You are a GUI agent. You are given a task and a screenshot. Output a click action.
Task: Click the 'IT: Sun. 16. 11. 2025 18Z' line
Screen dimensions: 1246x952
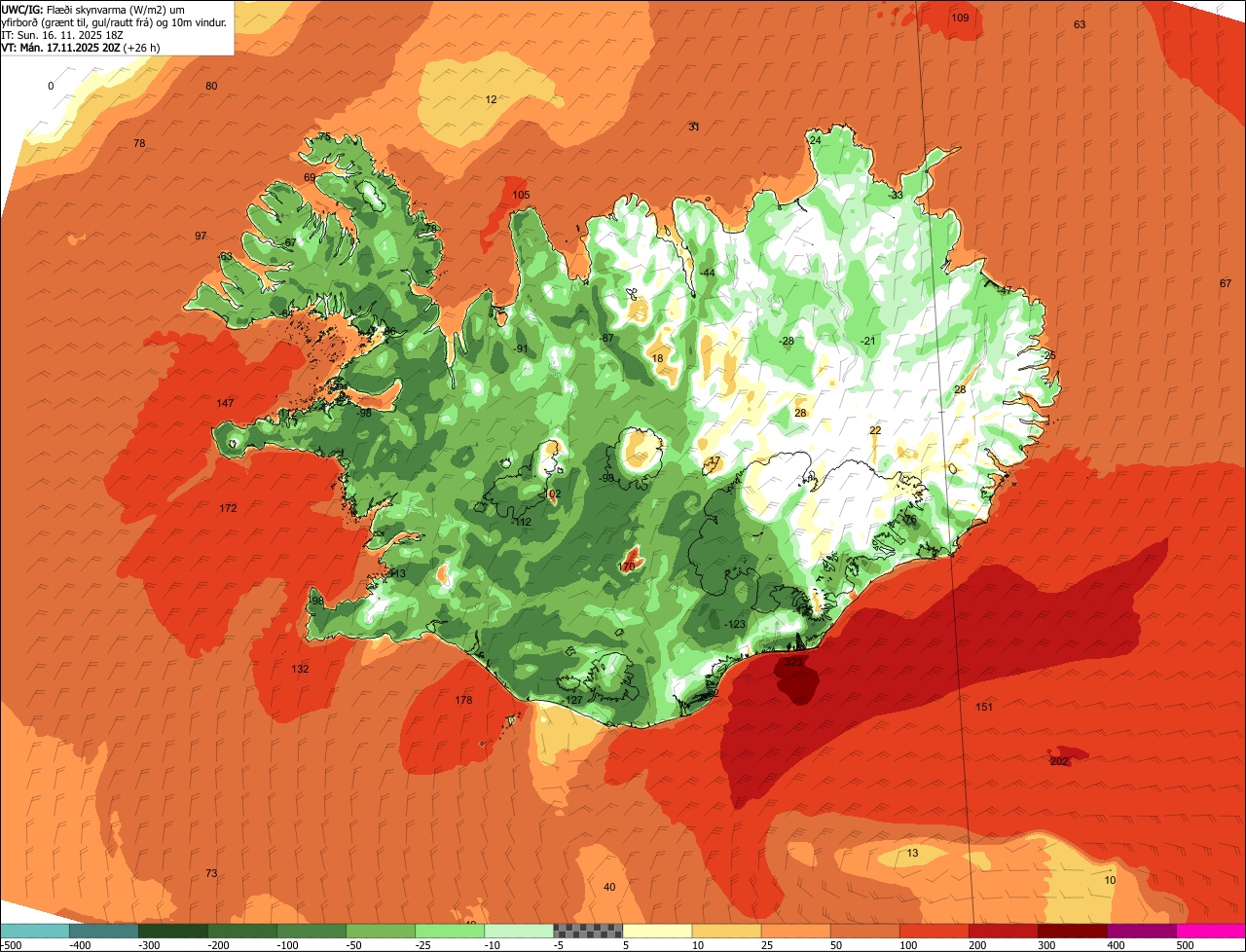click(x=62, y=35)
